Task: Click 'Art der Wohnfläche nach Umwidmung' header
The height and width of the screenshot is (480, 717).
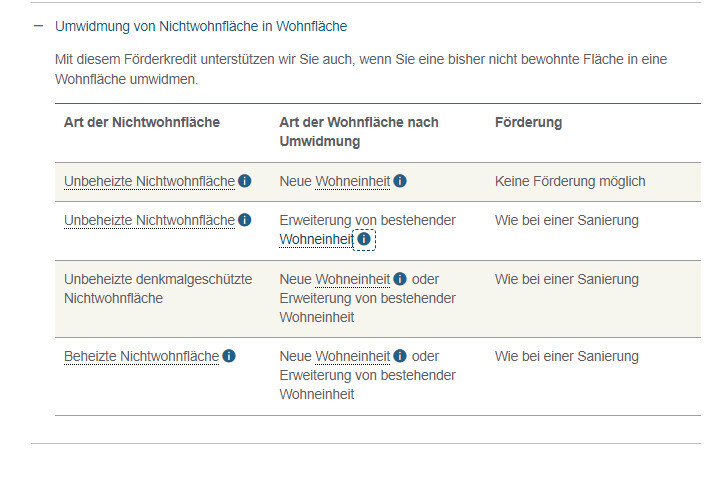Action: click(x=359, y=132)
